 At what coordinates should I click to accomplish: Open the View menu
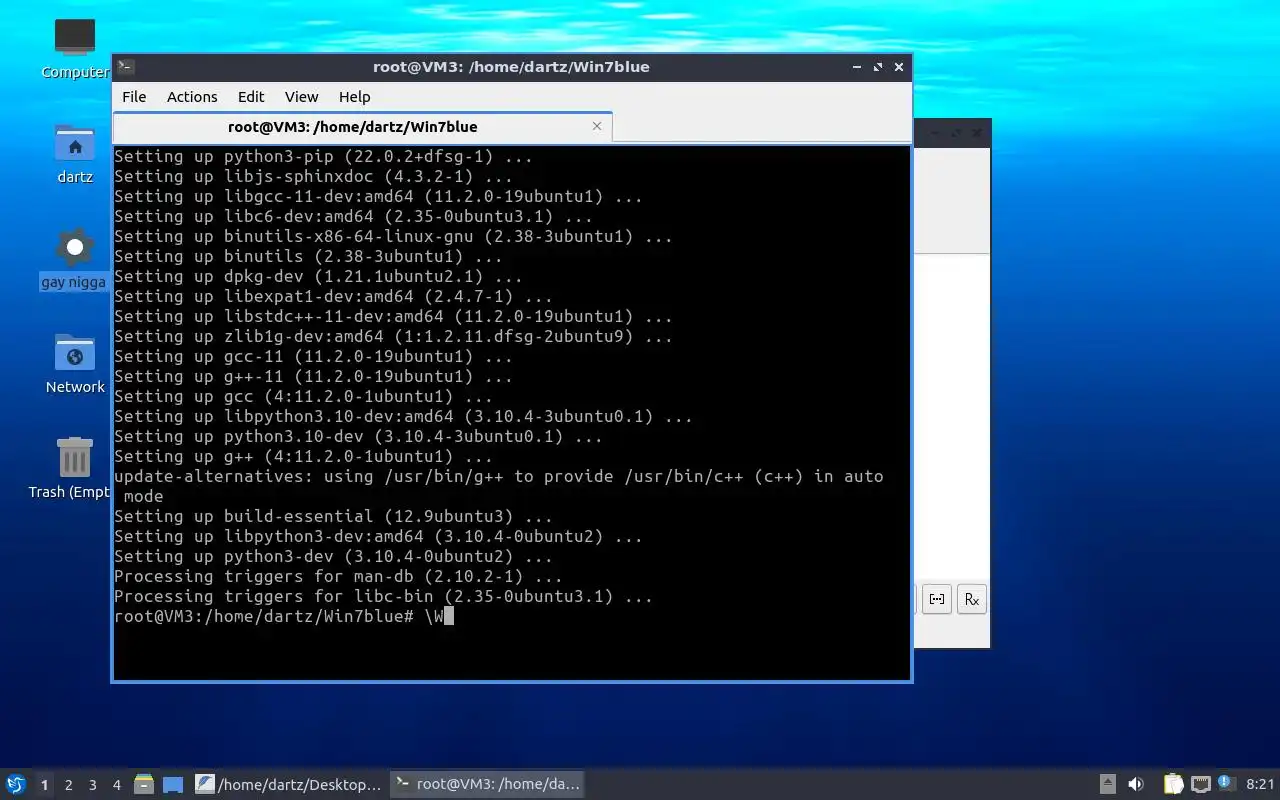(301, 97)
